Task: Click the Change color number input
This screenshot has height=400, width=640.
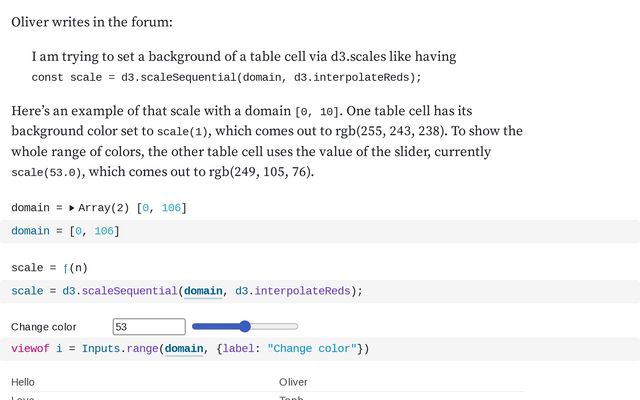Action: 149,326
